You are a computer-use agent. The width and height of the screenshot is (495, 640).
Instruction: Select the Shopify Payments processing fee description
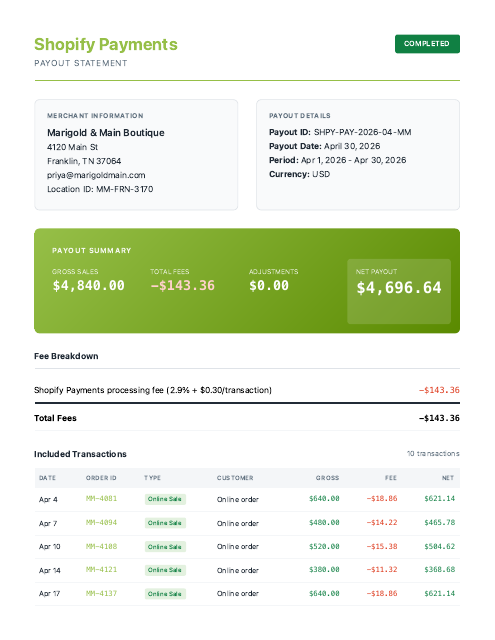[153, 390]
